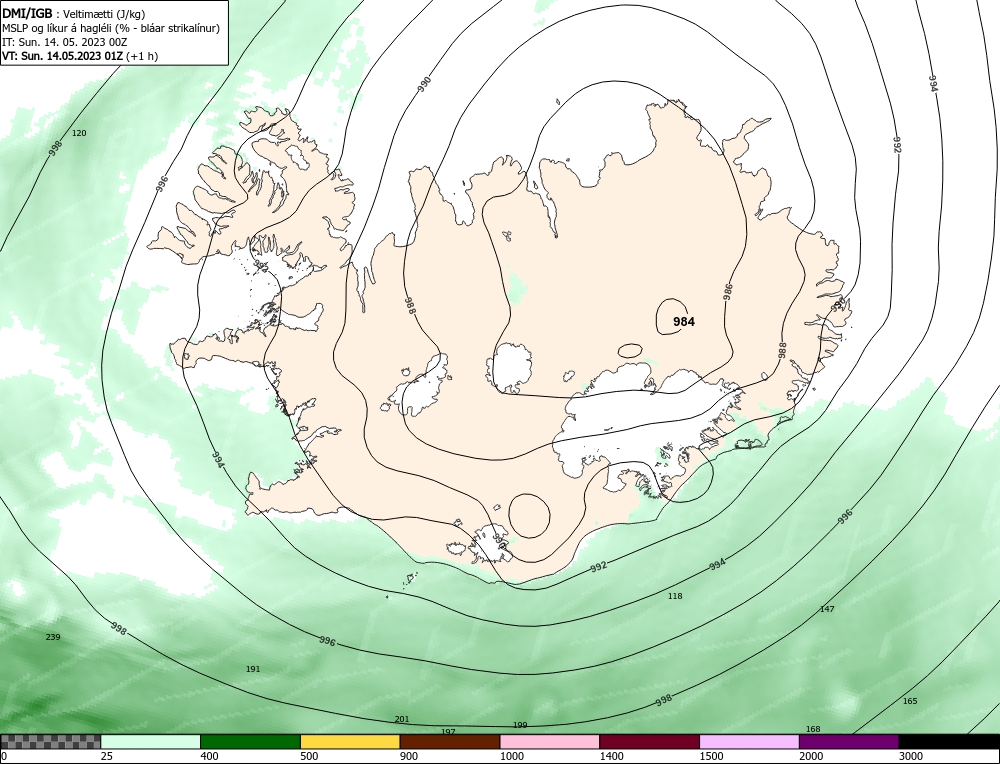1000x764 pixels.
Task: Click the 990 isobar label north of Iceland
Action: coord(425,84)
